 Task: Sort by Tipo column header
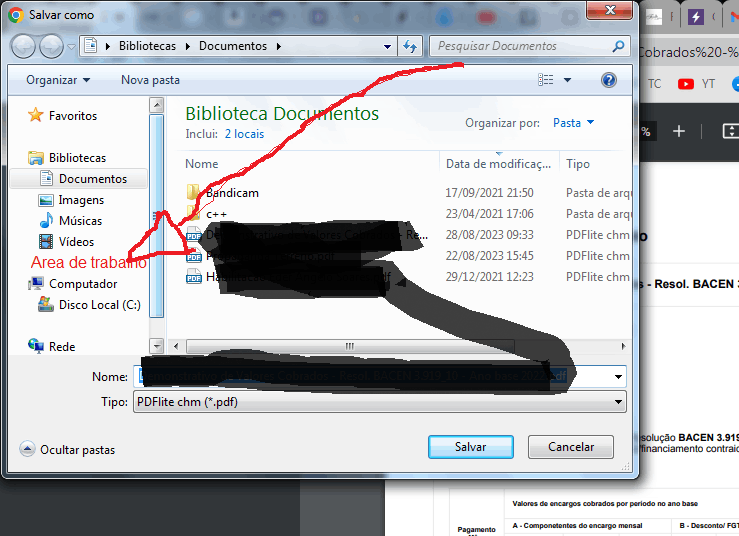[x=578, y=164]
